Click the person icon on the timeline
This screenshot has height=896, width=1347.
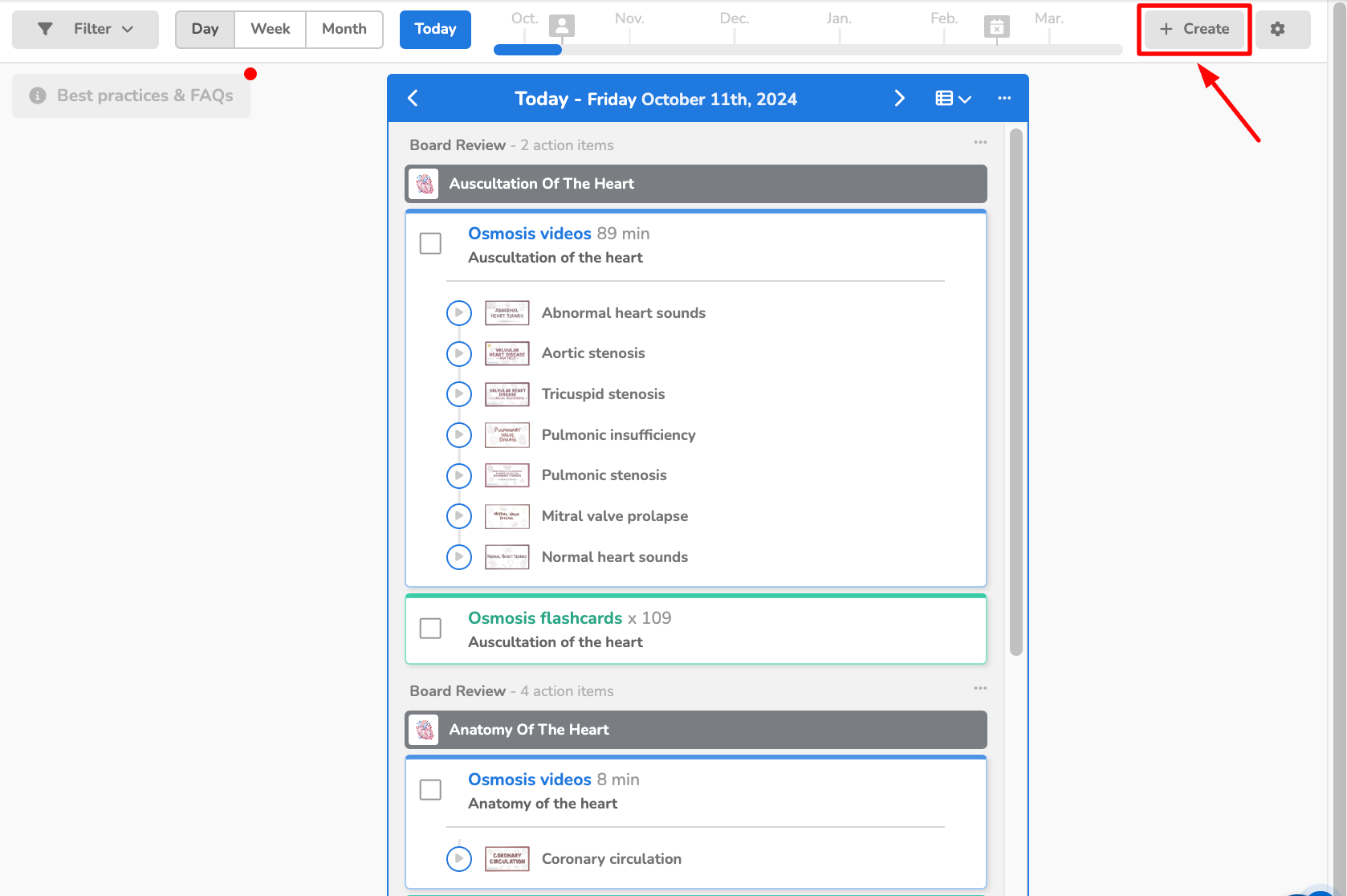[562, 26]
